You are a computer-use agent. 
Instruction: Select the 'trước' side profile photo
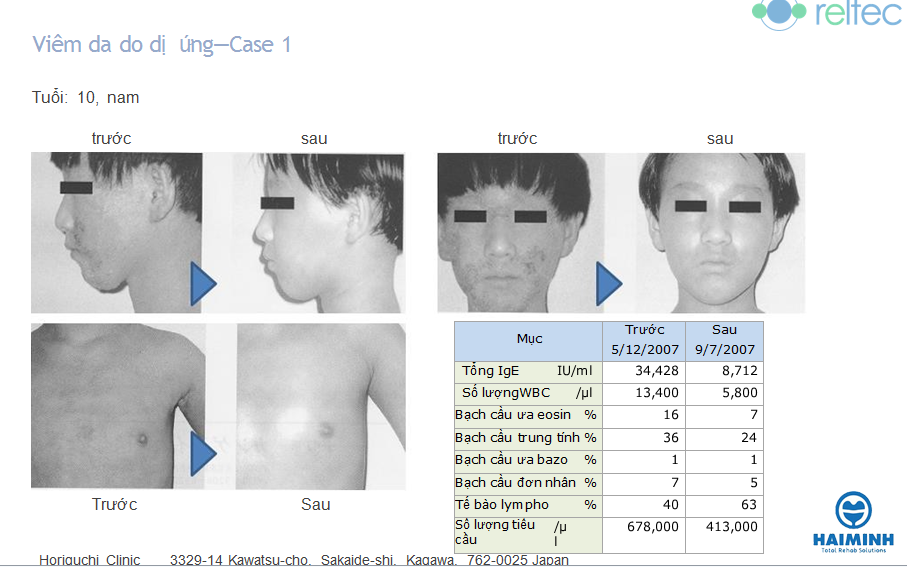[116, 233]
